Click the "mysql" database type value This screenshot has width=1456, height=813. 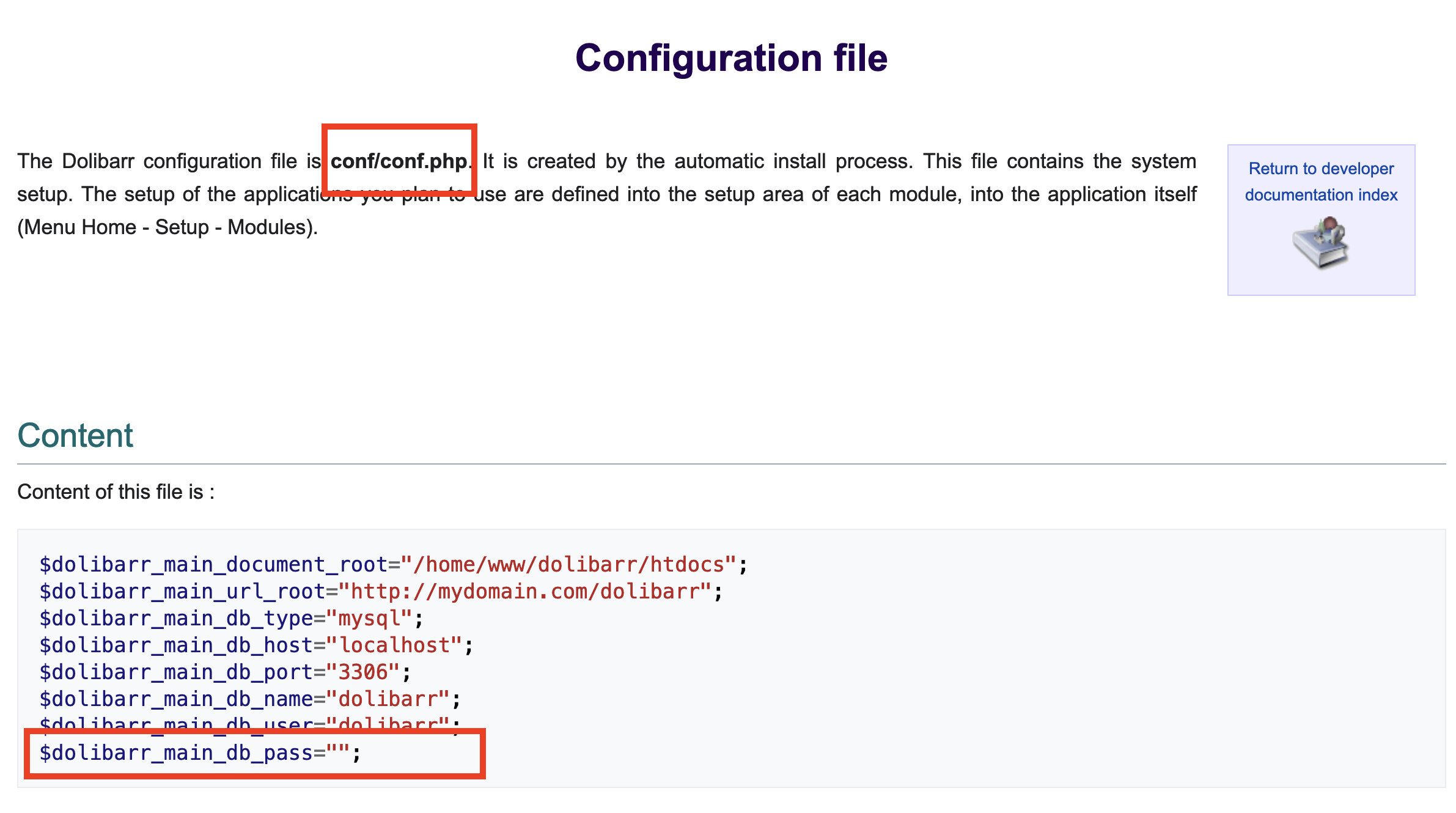[x=369, y=619]
